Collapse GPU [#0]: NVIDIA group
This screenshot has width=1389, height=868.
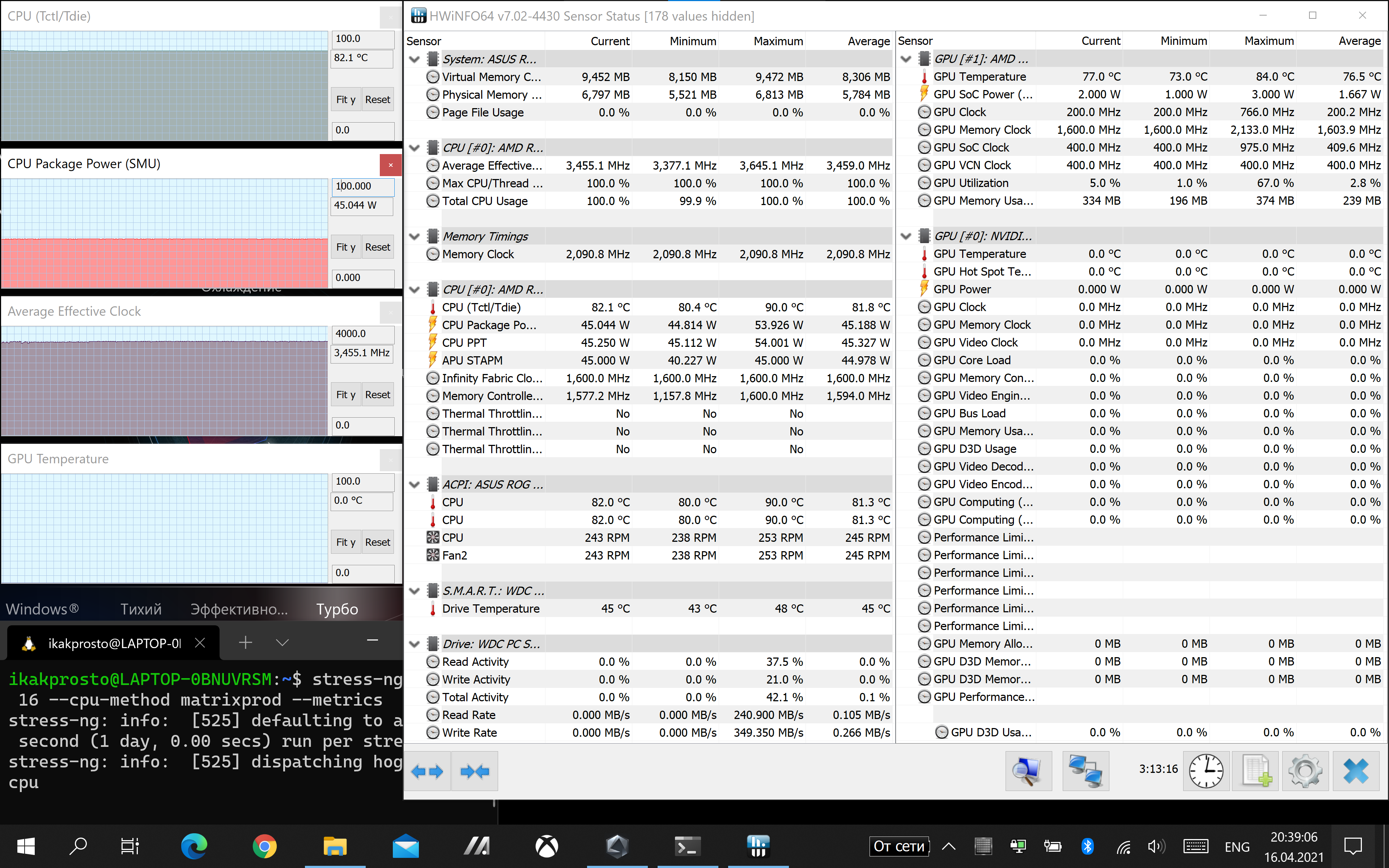[x=906, y=236]
